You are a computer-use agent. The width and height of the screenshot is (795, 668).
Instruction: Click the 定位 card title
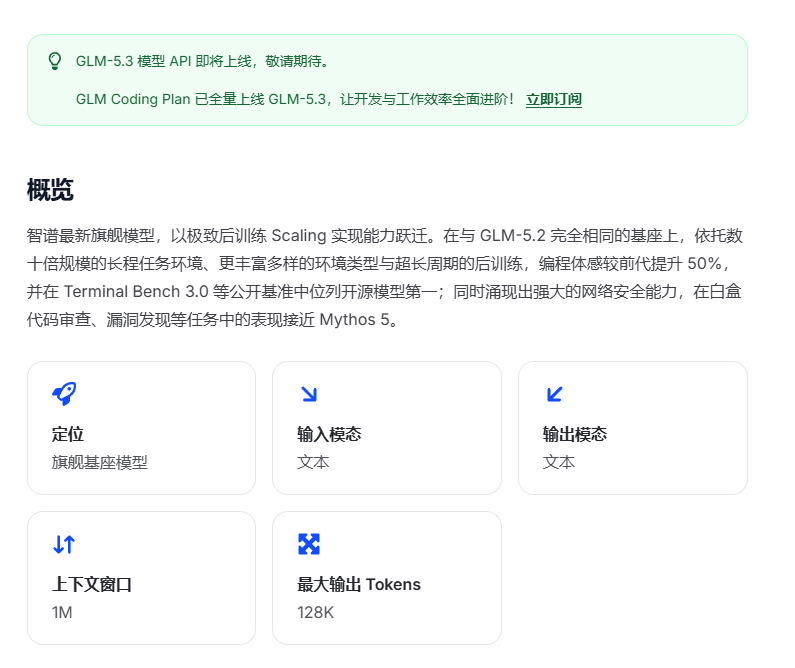click(67, 434)
